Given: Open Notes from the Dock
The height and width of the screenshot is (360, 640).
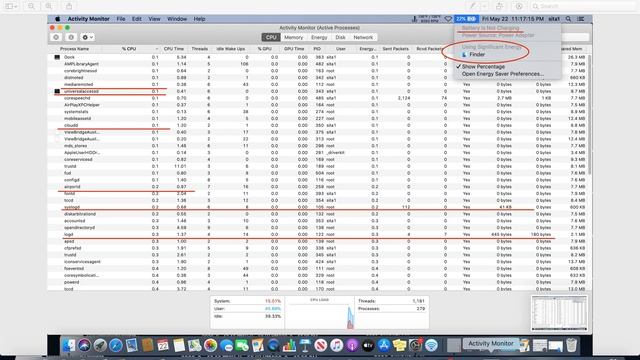Looking at the screenshot, I should (x=179, y=345).
